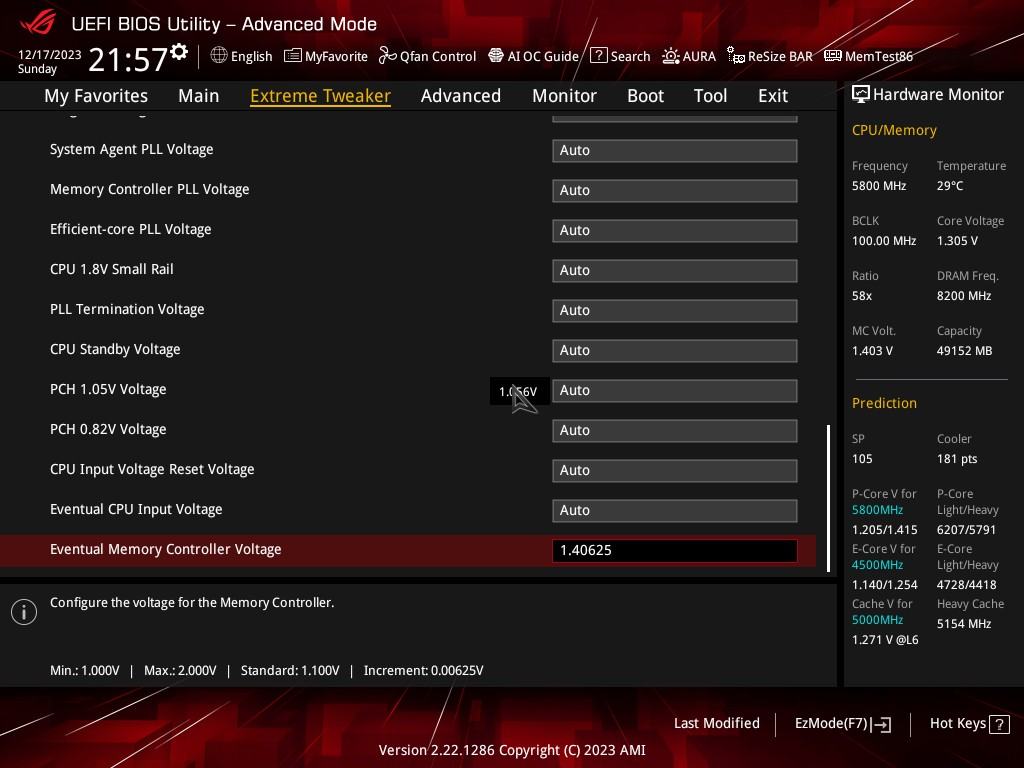This screenshot has width=1024, height=768.
Task: Launch MemTest86 icon
Action: coord(833,56)
